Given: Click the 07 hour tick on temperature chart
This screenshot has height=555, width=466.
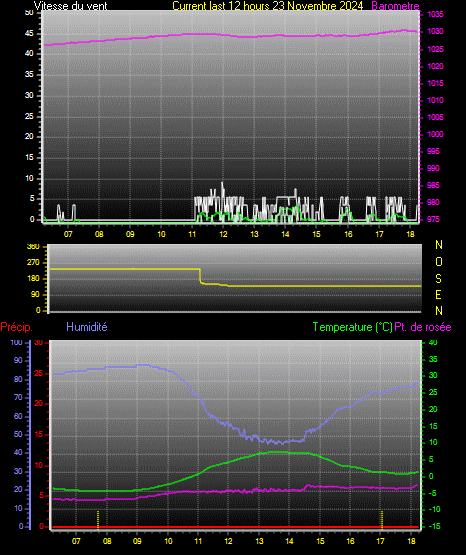Looking at the screenshot, I should [x=76, y=541].
